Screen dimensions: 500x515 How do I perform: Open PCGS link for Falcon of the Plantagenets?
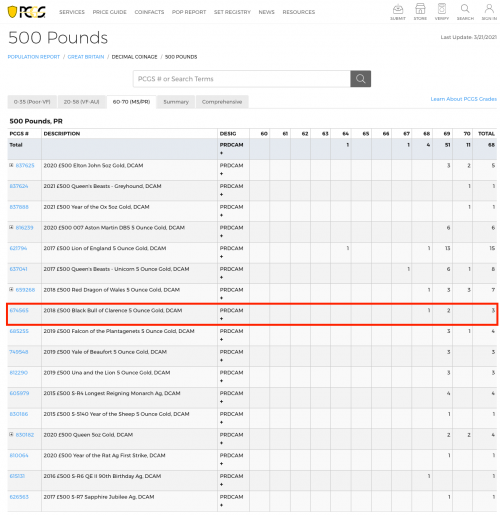click(x=19, y=331)
